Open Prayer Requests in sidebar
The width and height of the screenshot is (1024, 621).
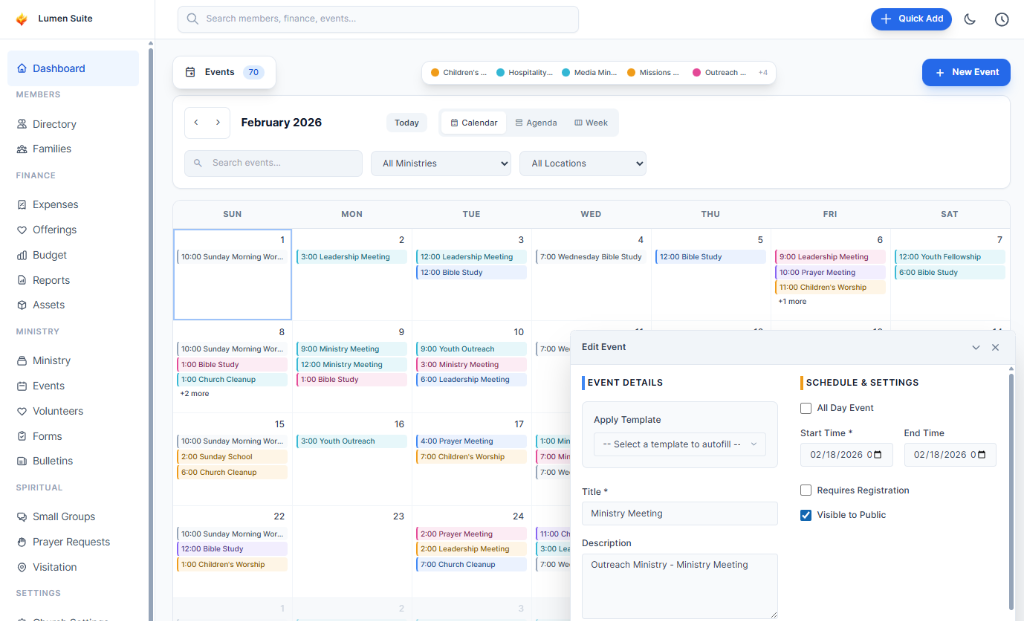point(71,542)
